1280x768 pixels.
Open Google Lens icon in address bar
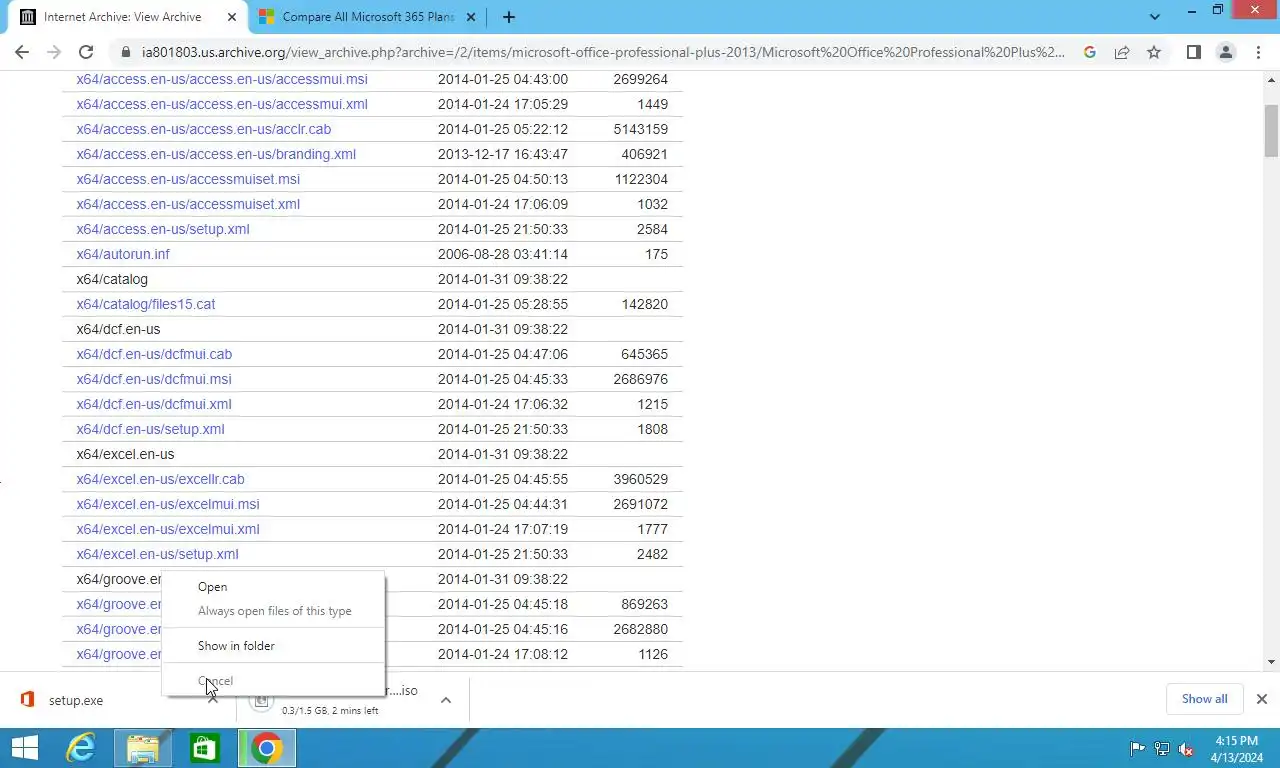1090,52
